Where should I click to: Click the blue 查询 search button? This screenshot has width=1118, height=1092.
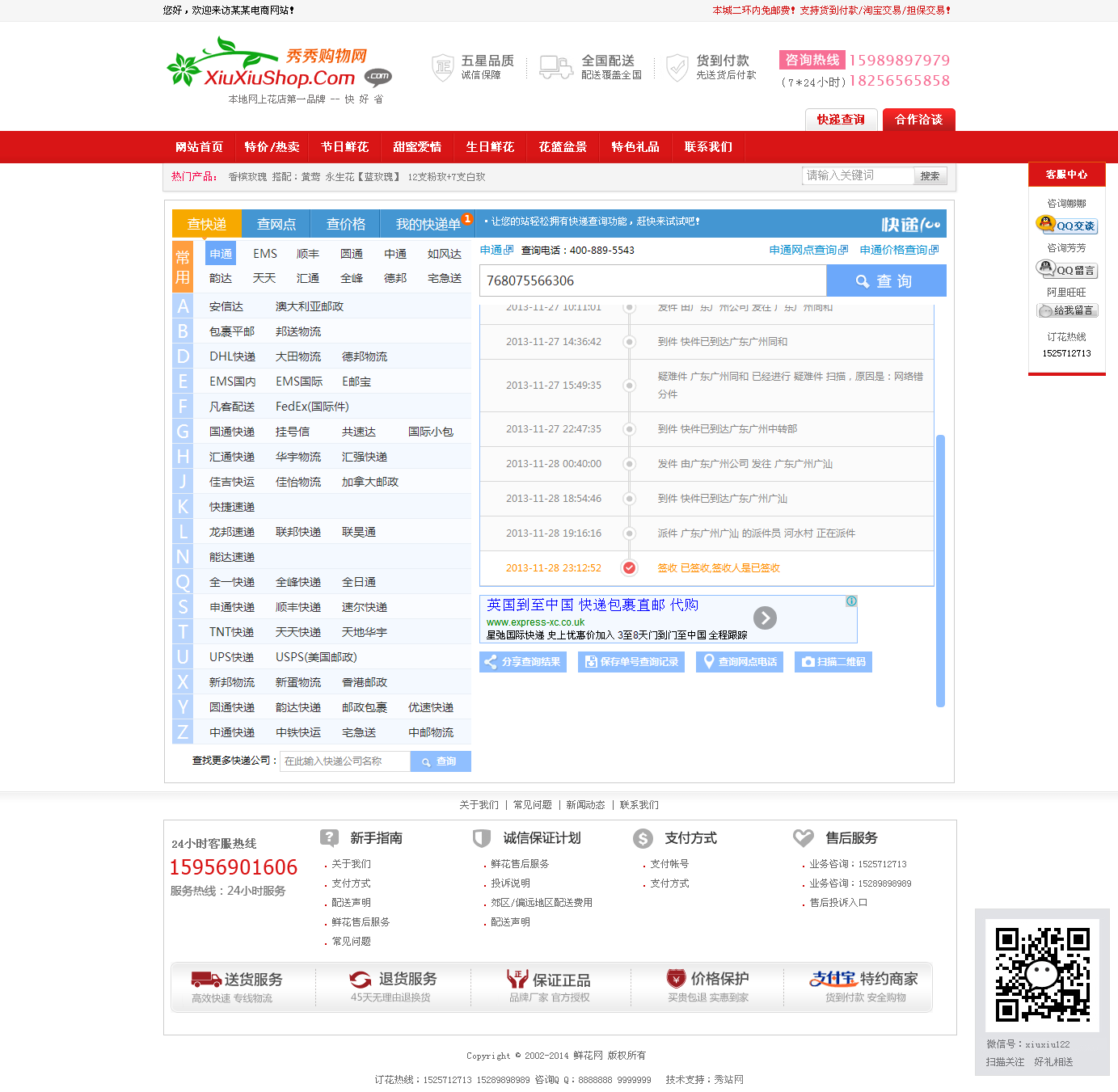tap(885, 280)
